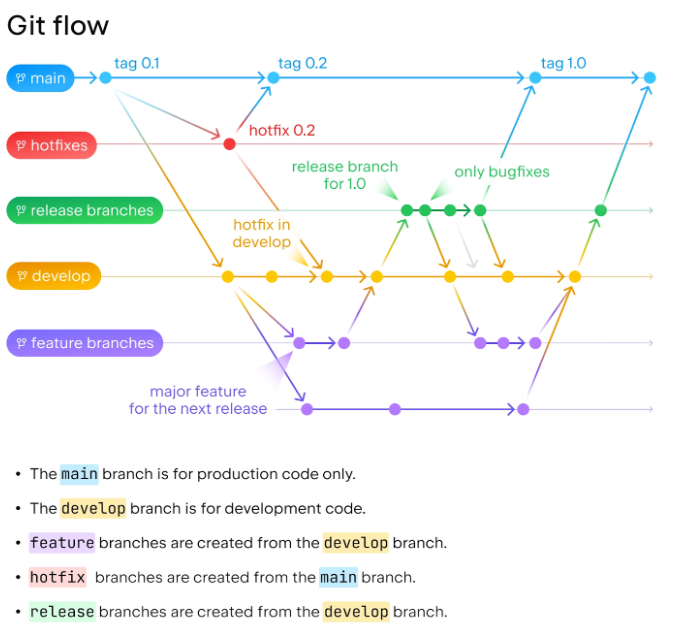686x631 pixels.
Task: Click the first orange commit on develop line
Action: [x=227, y=276]
